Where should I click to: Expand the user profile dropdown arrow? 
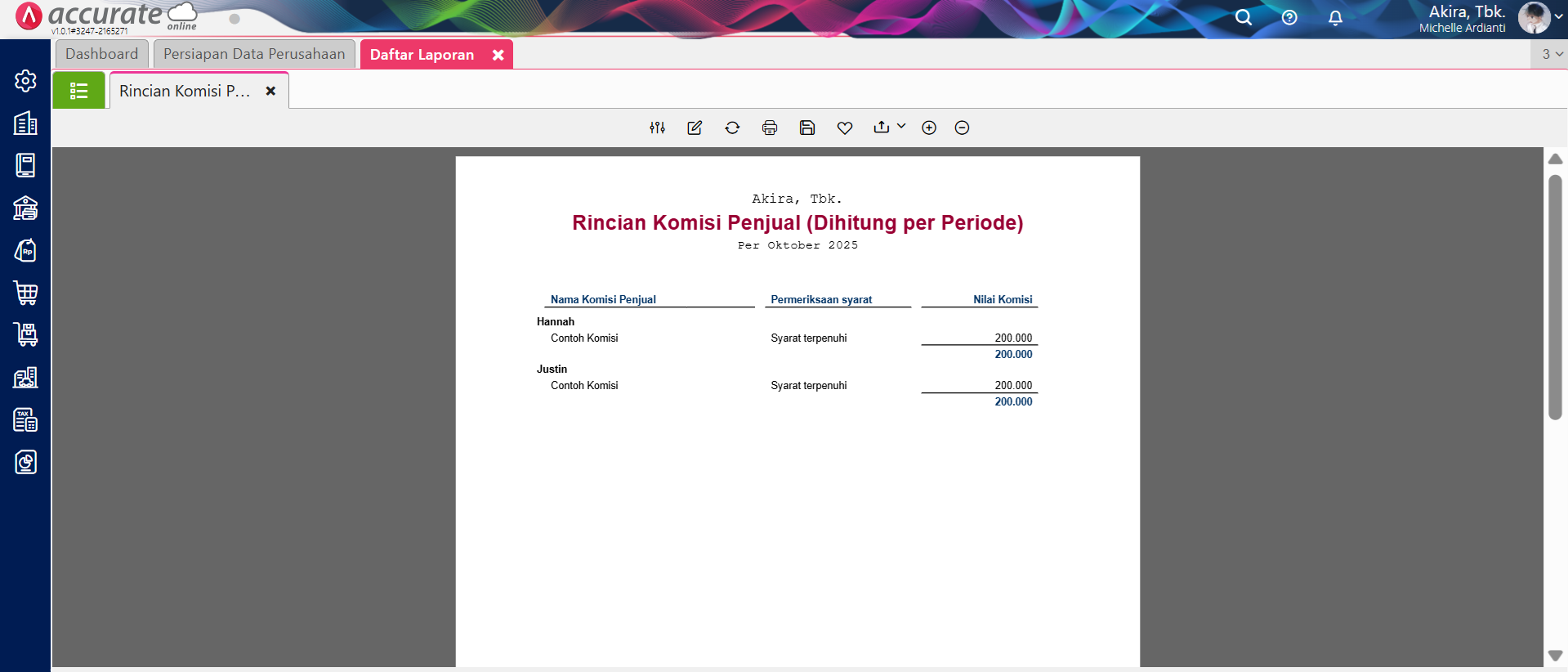click(x=1558, y=16)
